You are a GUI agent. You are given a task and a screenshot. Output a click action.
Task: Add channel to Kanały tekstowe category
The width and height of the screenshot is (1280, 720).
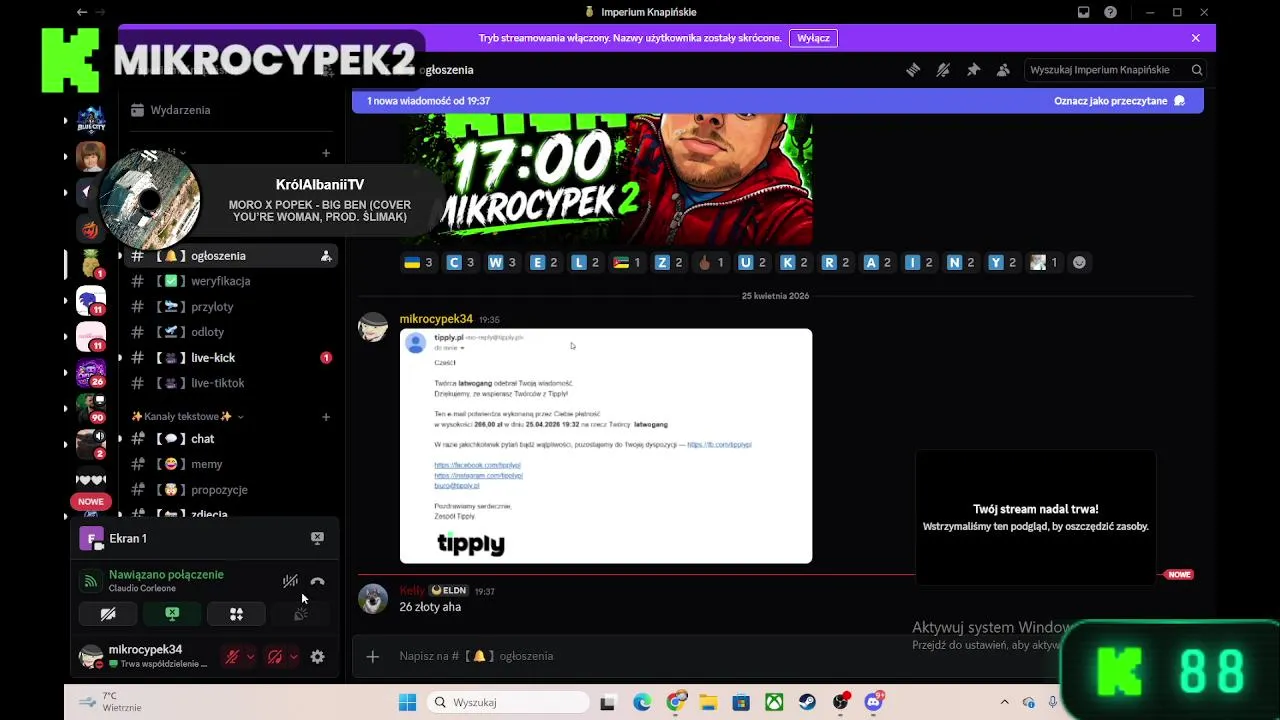tap(326, 417)
